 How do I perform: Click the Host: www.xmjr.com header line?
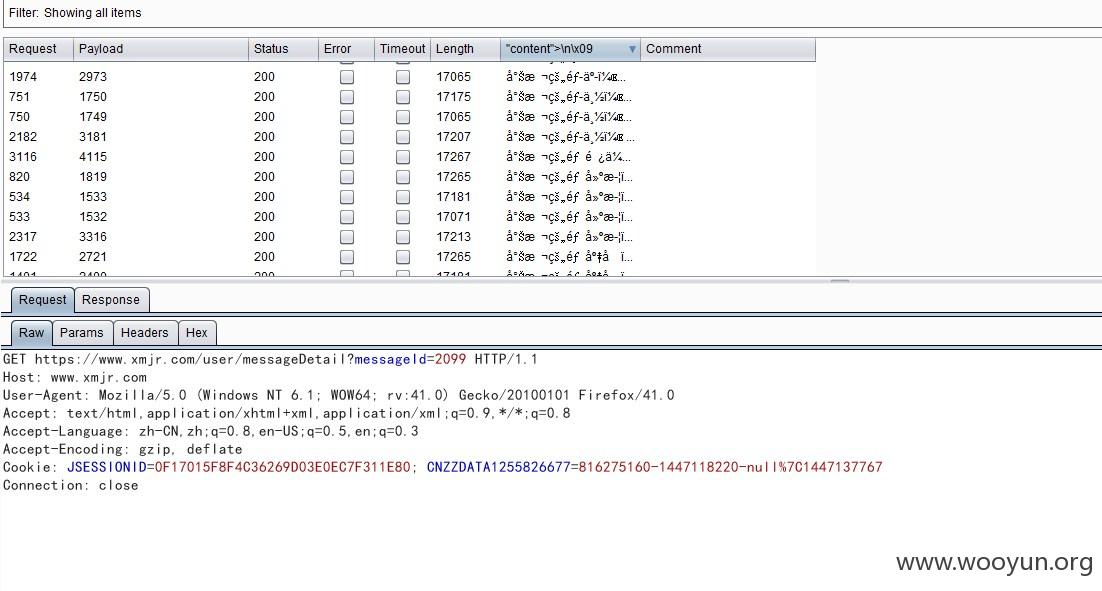[74, 377]
